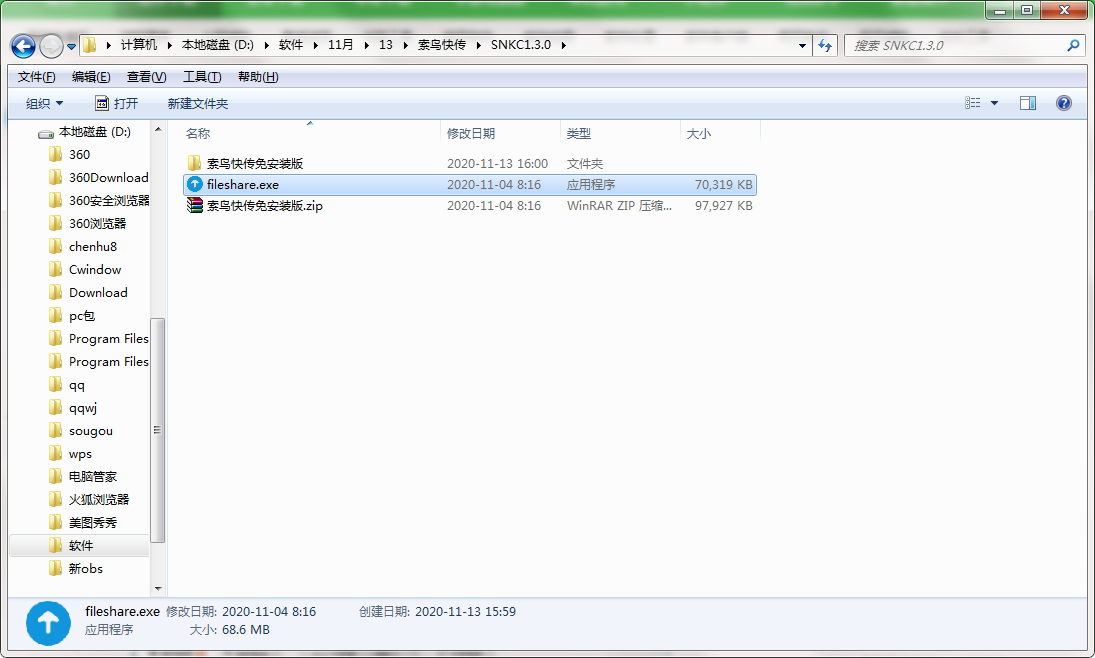Viewport: 1095px width, 658px height.
Task: Click the search magnifier icon
Action: tap(1073, 45)
